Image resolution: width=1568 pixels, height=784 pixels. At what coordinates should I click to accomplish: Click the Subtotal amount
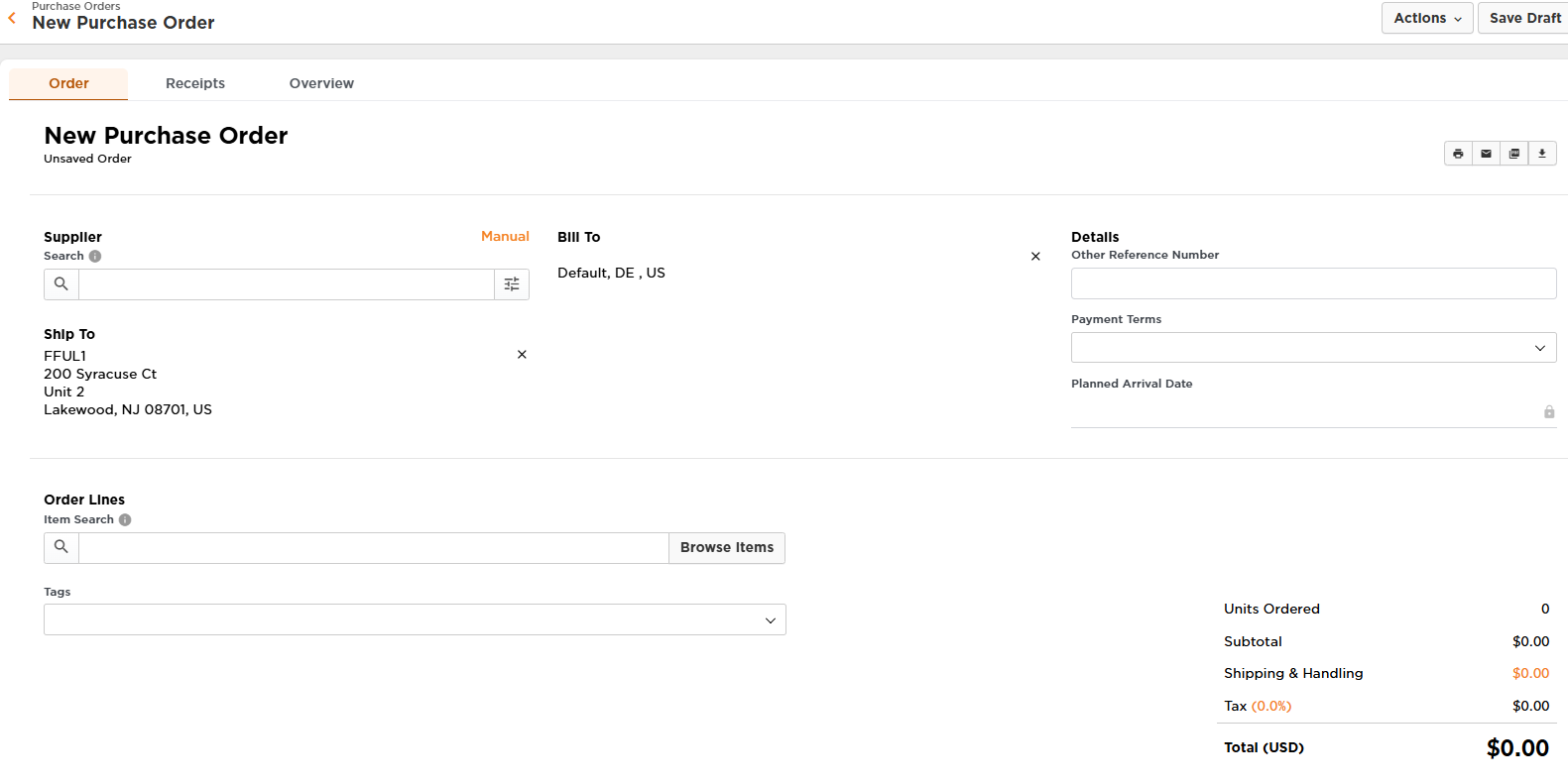1530,642
